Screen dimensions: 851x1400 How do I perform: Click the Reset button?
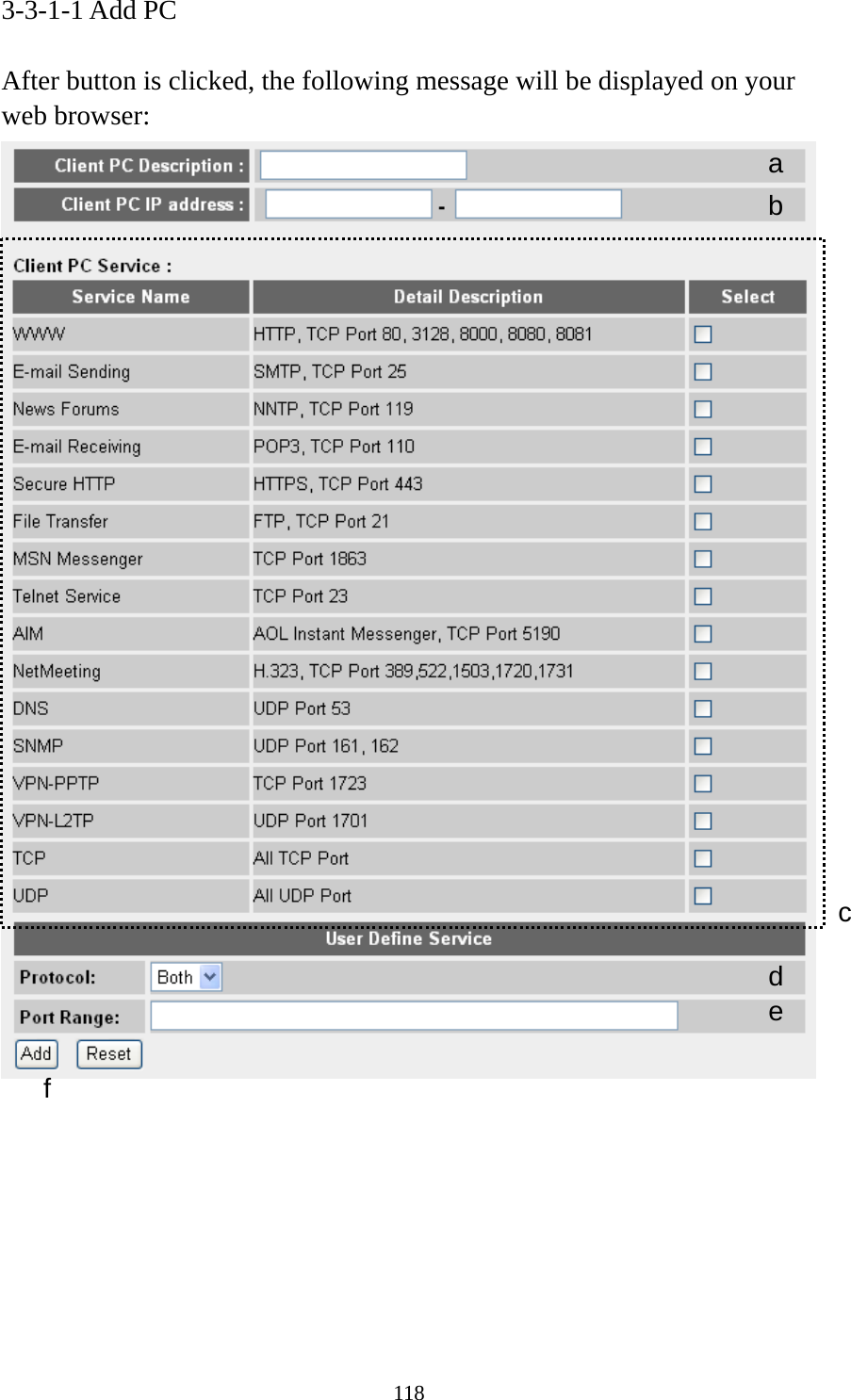(109, 1054)
